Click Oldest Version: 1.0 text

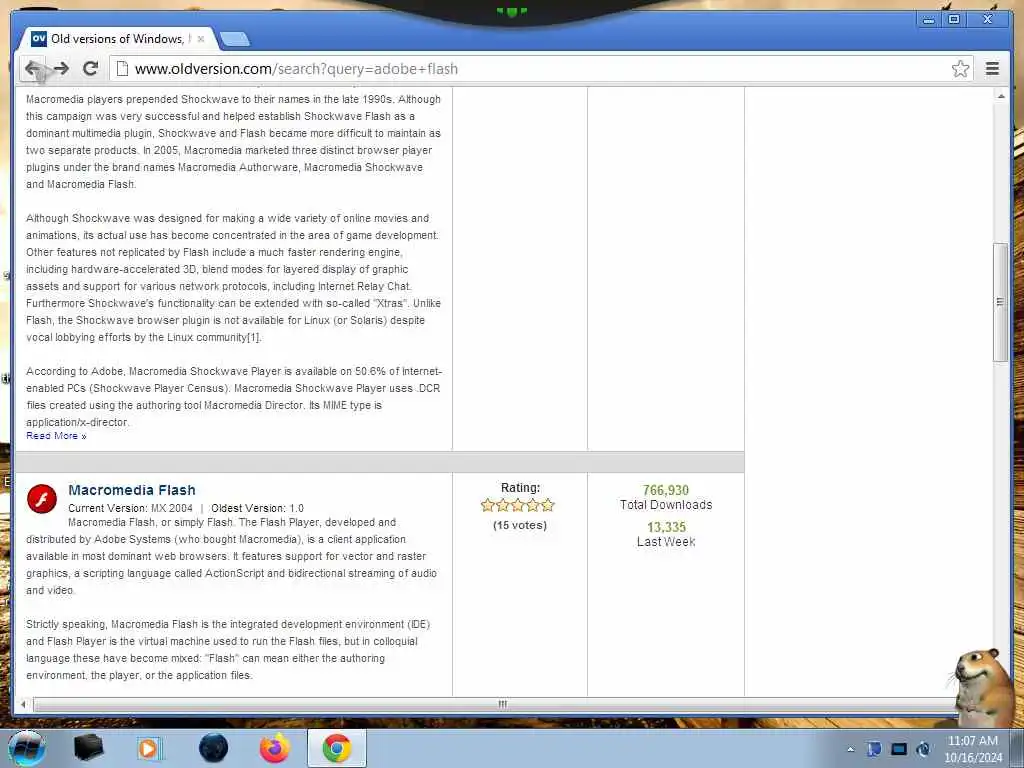point(257,508)
